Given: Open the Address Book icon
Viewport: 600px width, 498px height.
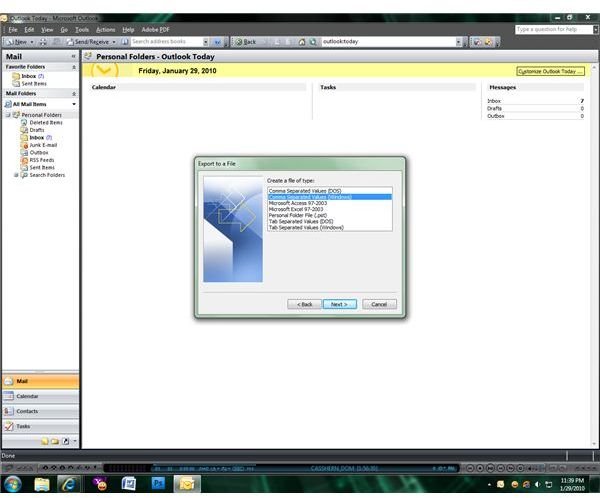Looking at the screenshot, I should coord(125,42).
